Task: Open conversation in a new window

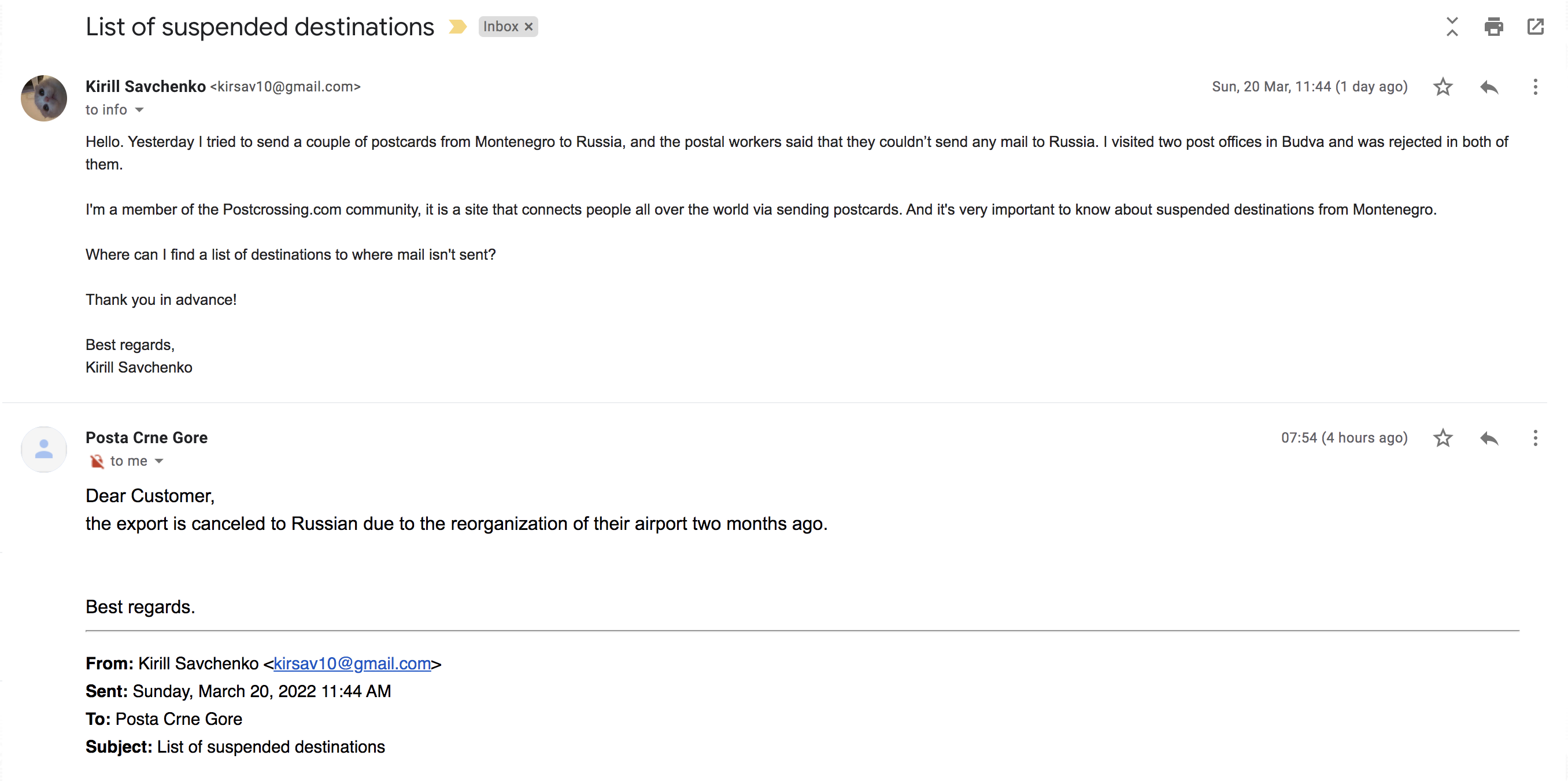Action: (1535, 27)
